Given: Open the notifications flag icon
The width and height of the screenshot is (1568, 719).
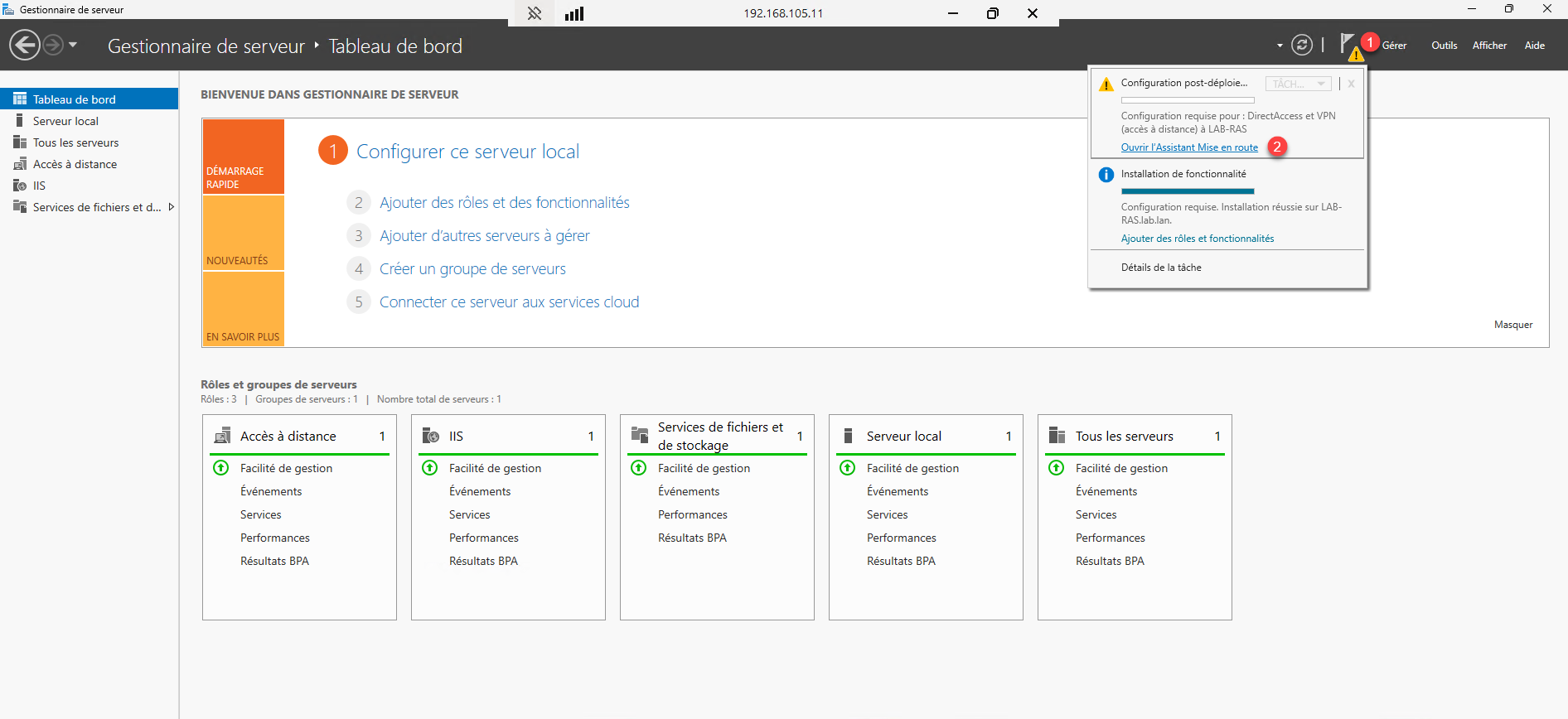Looking at the screenshot, I should coord(1348,45).
